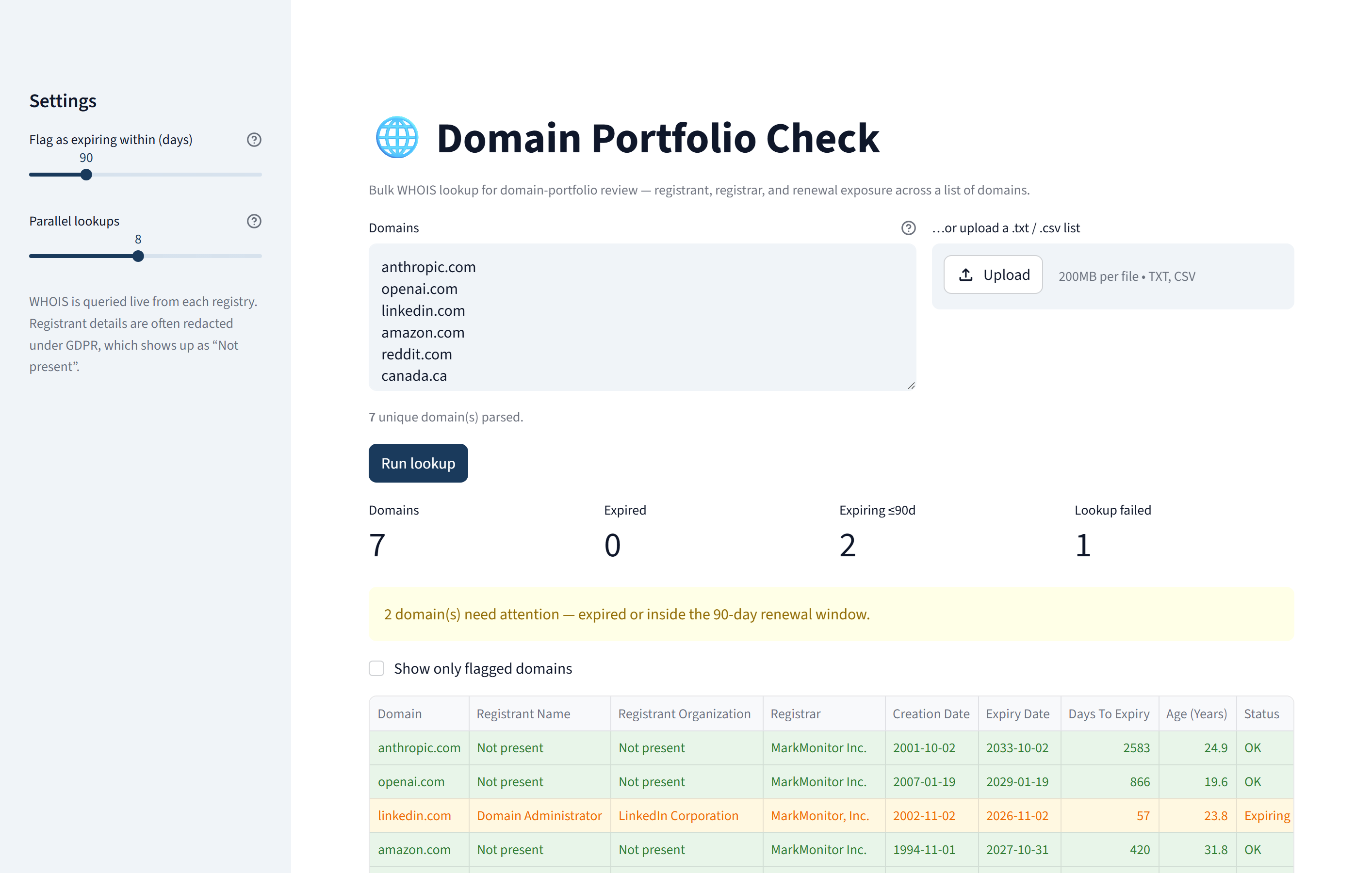
Task: Select the openai.com table cell
Action: (419, 781)
